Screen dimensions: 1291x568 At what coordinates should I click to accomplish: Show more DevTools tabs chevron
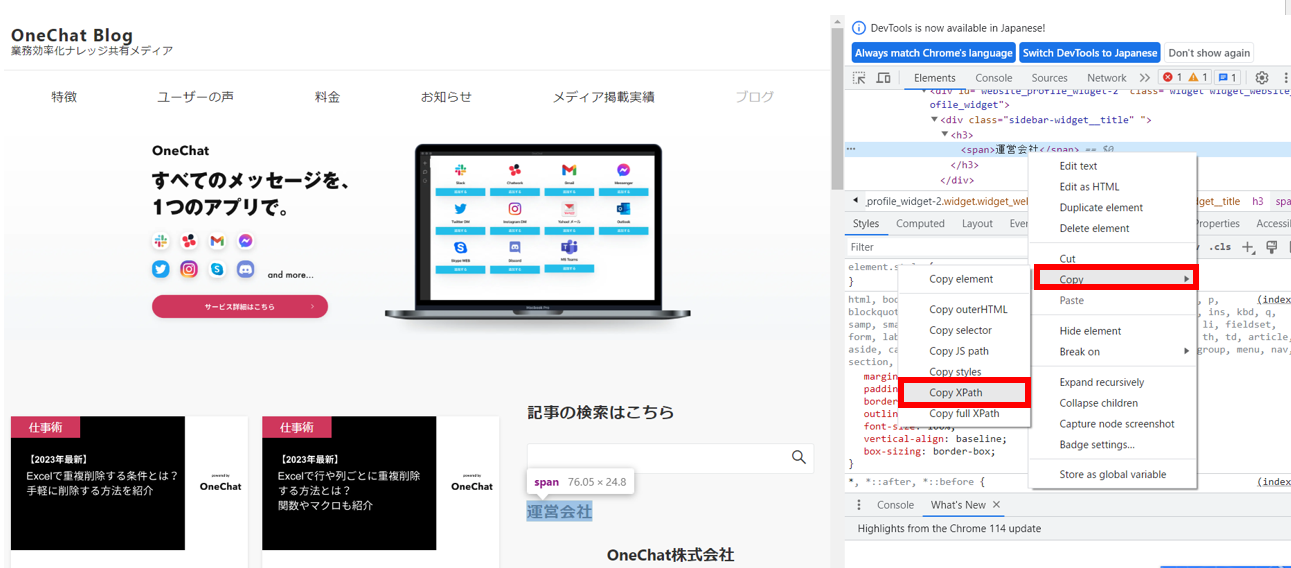tap(1145, 78)
